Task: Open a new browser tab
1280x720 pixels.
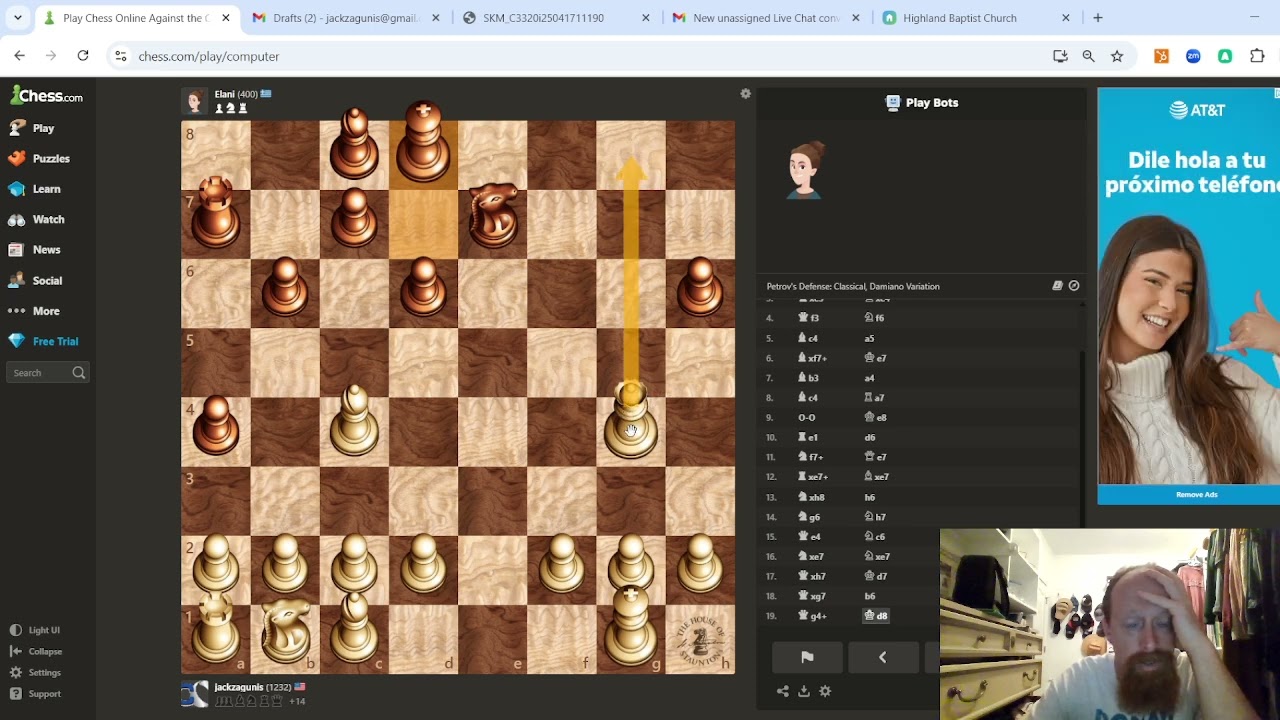Action: [x=1098, y=18]
